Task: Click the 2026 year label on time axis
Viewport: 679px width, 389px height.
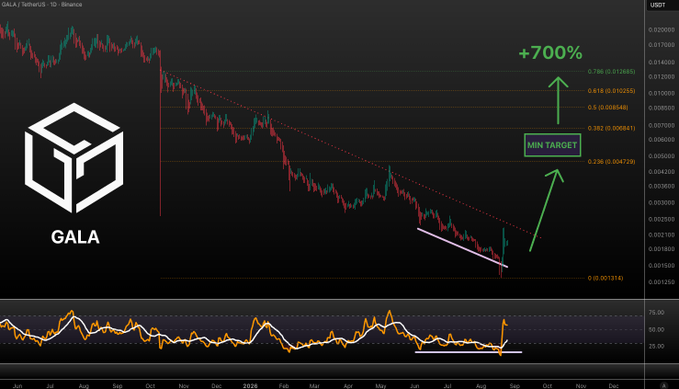Action: pos(250,386)
